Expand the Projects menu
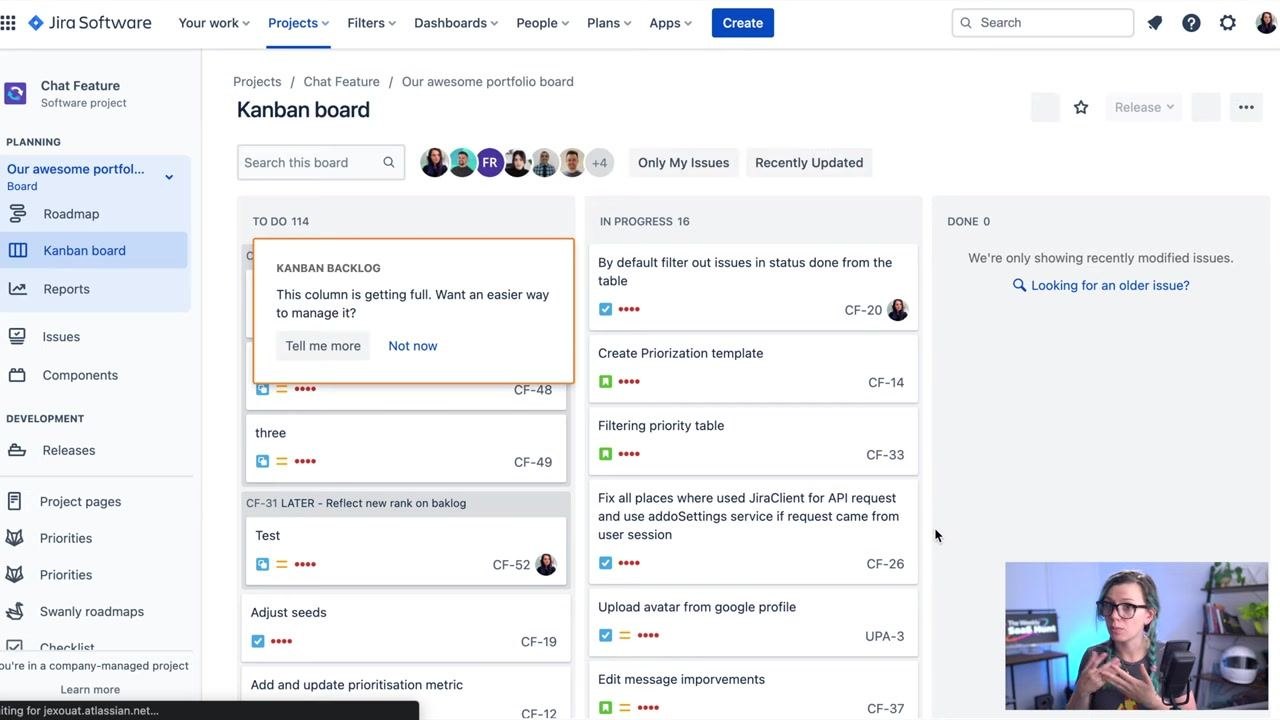1280x720 pixels. tap(298, 22)
